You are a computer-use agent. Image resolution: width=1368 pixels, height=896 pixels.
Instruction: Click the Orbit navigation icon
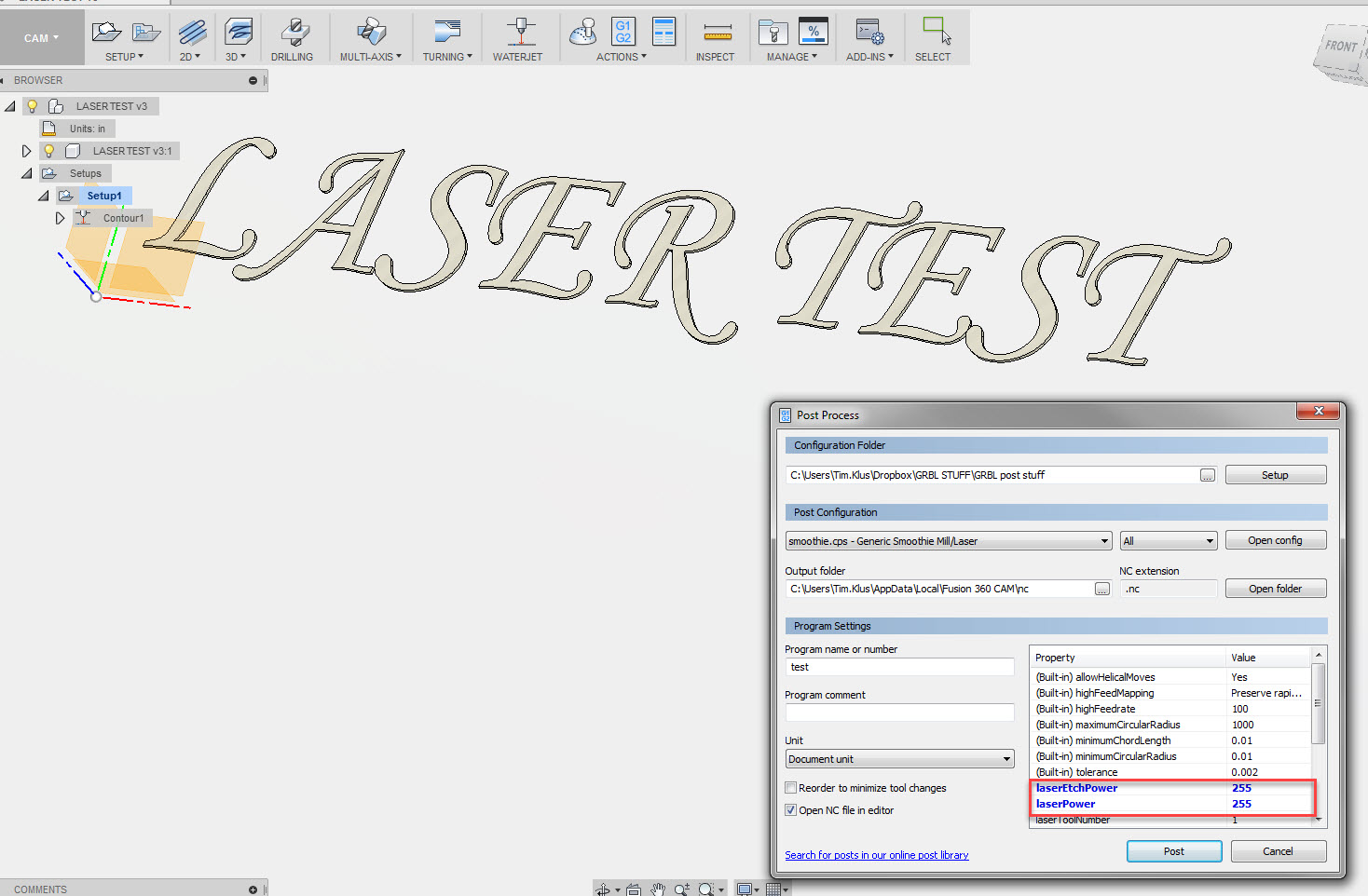pyautogui.click(x=603, y=889)
